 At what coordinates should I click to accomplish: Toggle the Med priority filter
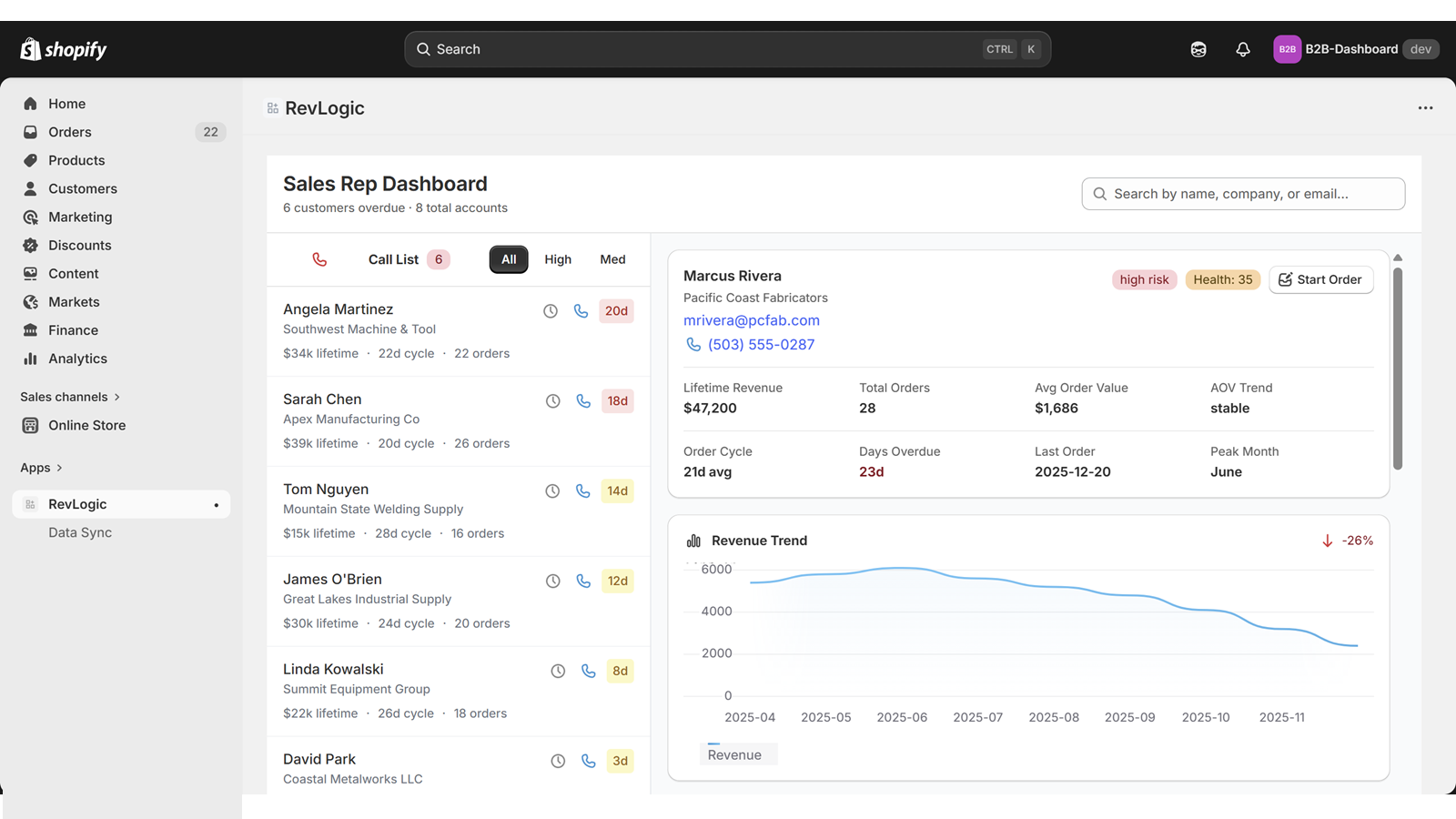[x=612, y=259]
